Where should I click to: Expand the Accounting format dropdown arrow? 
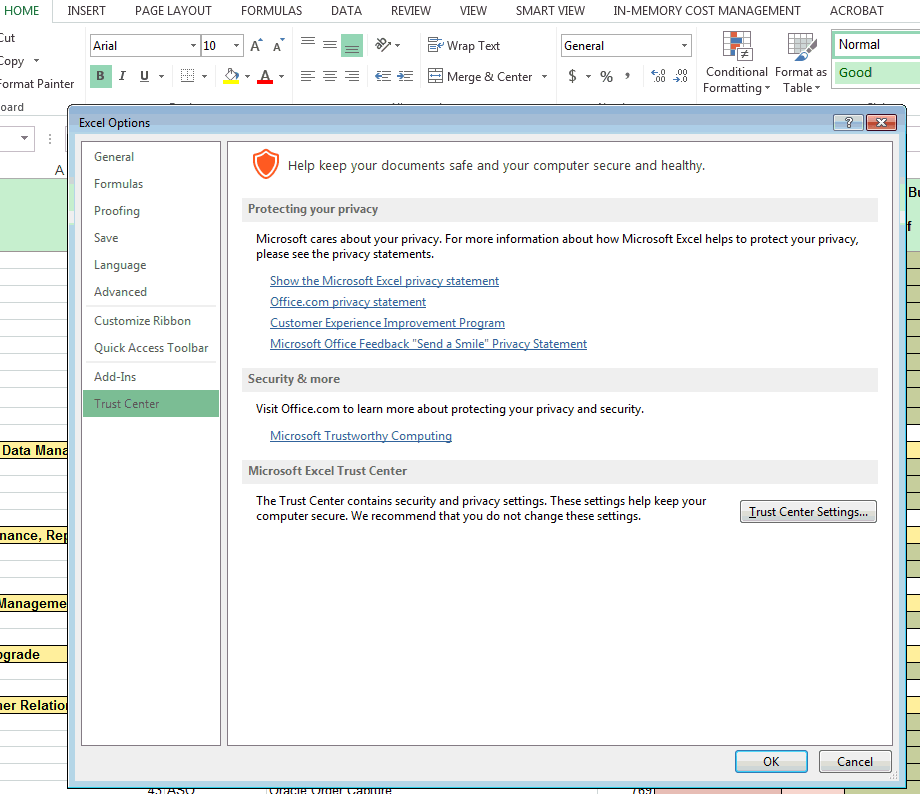coord(588,76)
